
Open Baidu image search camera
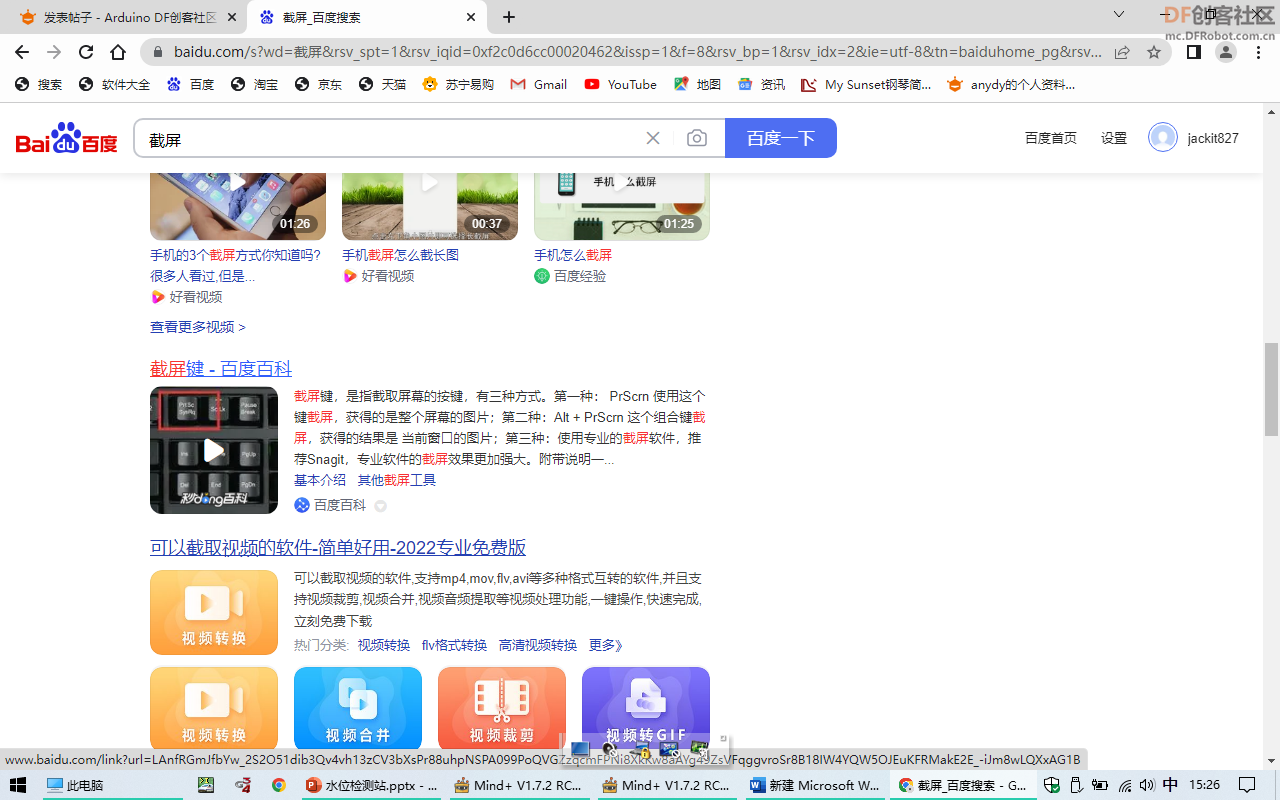(x=697, y=138)
